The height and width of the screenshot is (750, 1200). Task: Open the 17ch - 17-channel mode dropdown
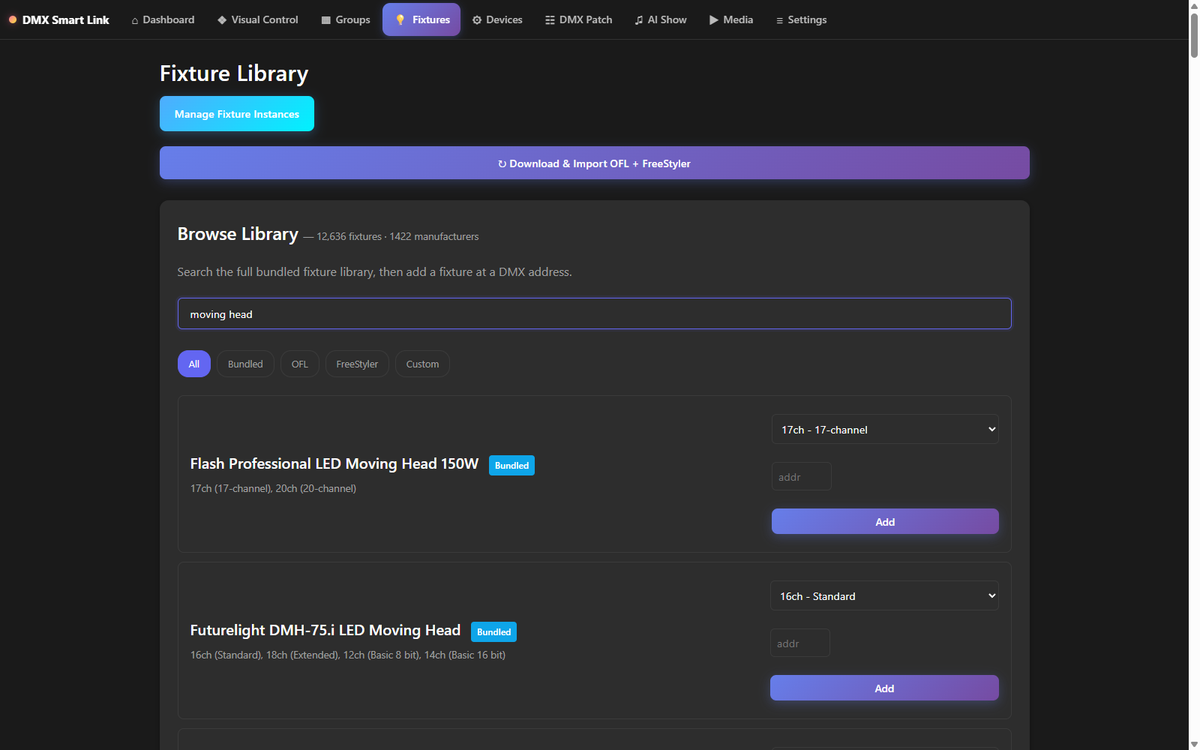(x=885, y=429)
